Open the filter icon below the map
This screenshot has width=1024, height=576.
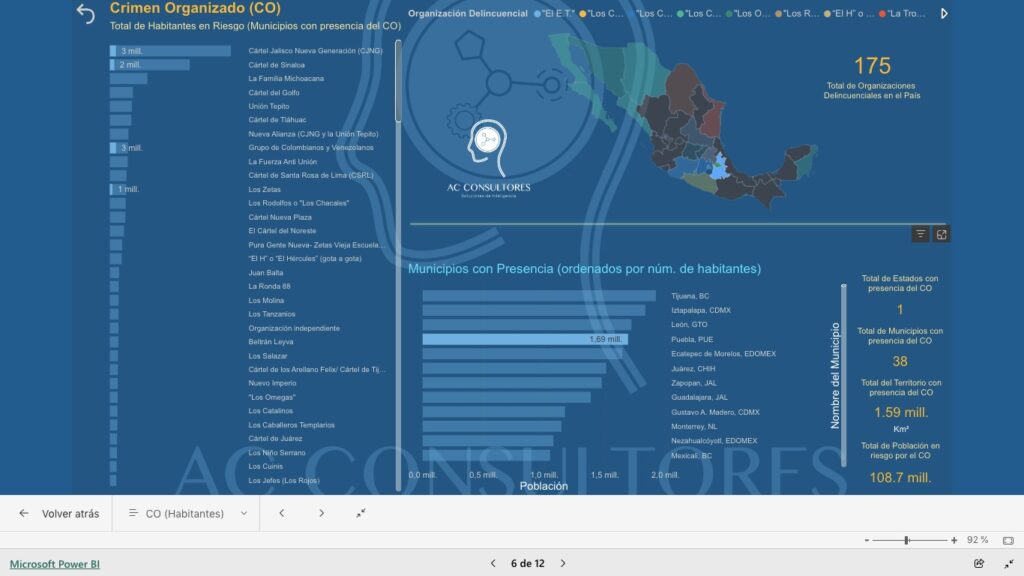pyautogui.click(x=921, y=234)
